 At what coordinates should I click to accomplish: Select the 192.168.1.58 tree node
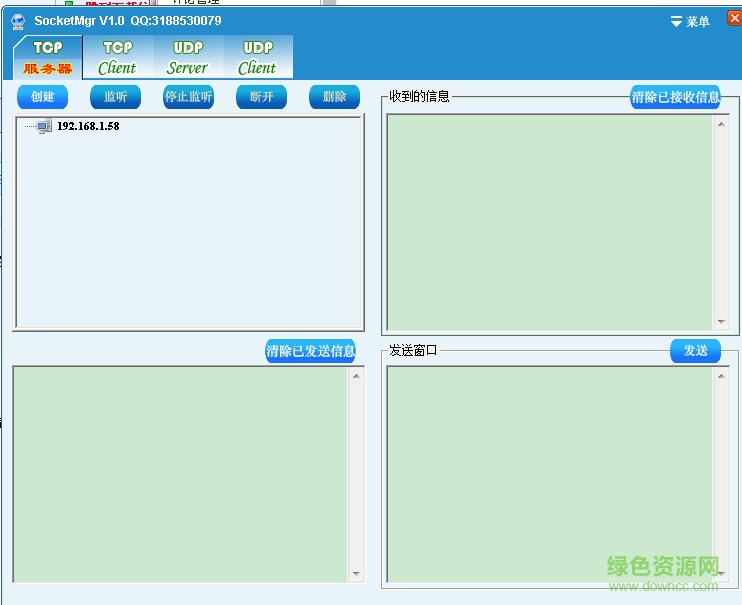point(88,126)
